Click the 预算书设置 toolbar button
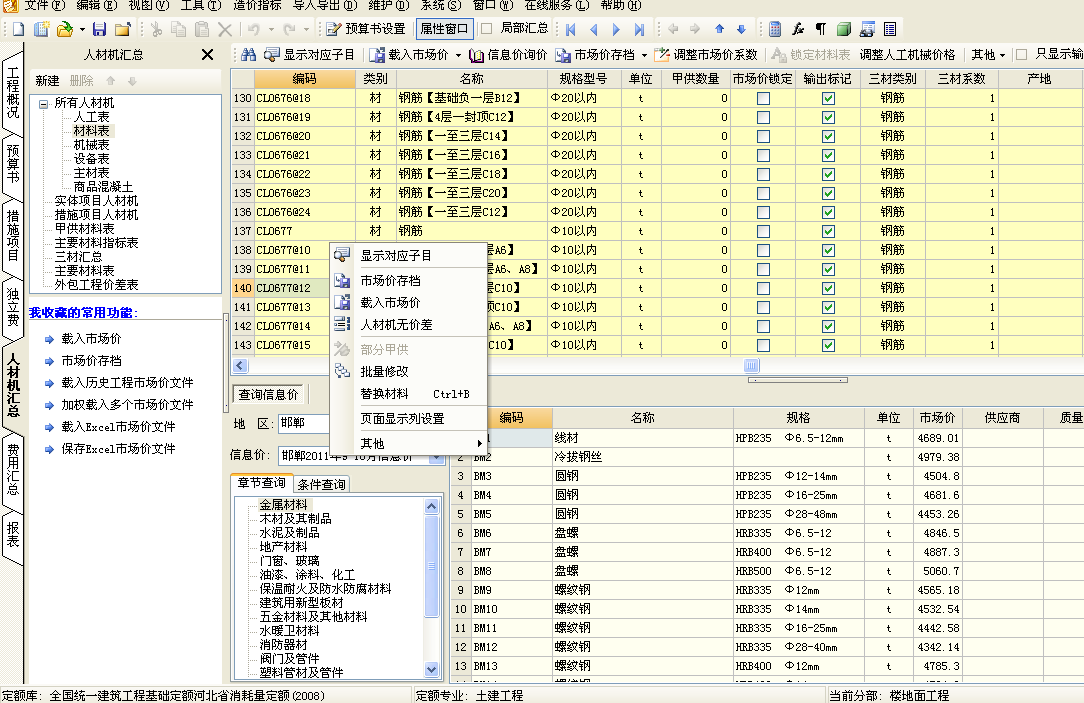Viewport: 1084px width, 703px height. (366, 29)
